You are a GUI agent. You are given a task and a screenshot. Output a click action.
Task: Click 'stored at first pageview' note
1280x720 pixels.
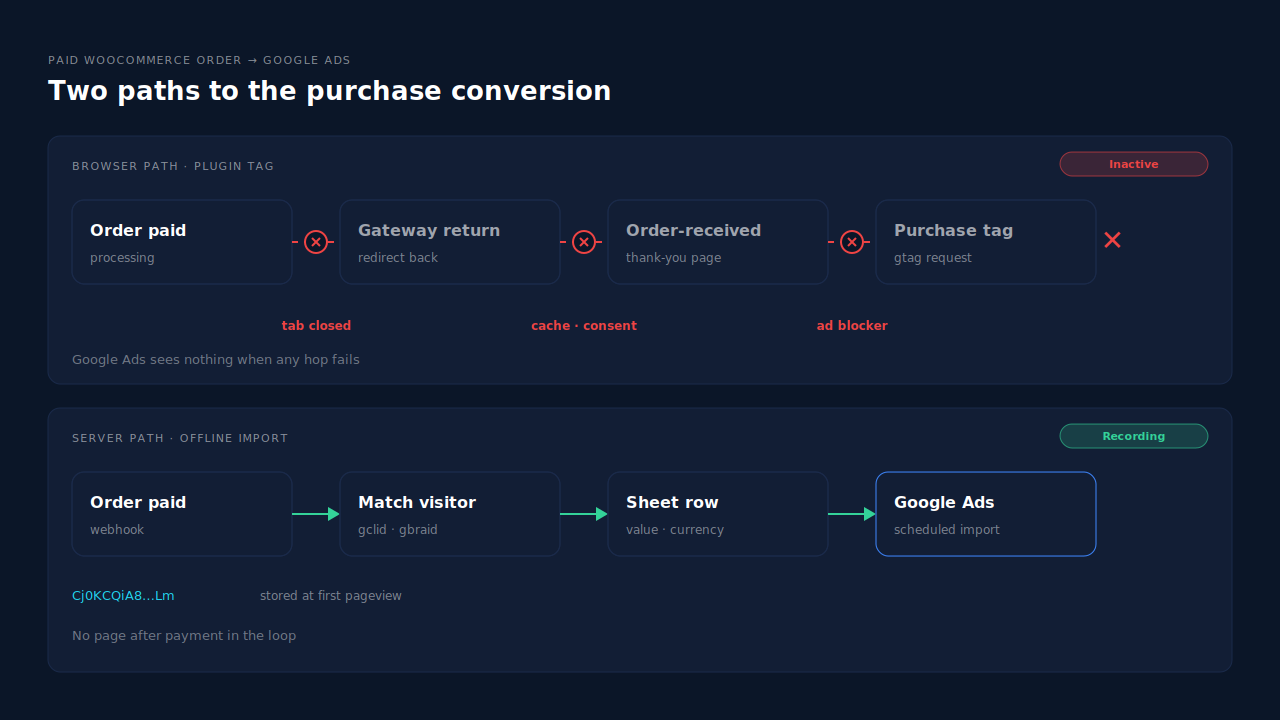331,596
